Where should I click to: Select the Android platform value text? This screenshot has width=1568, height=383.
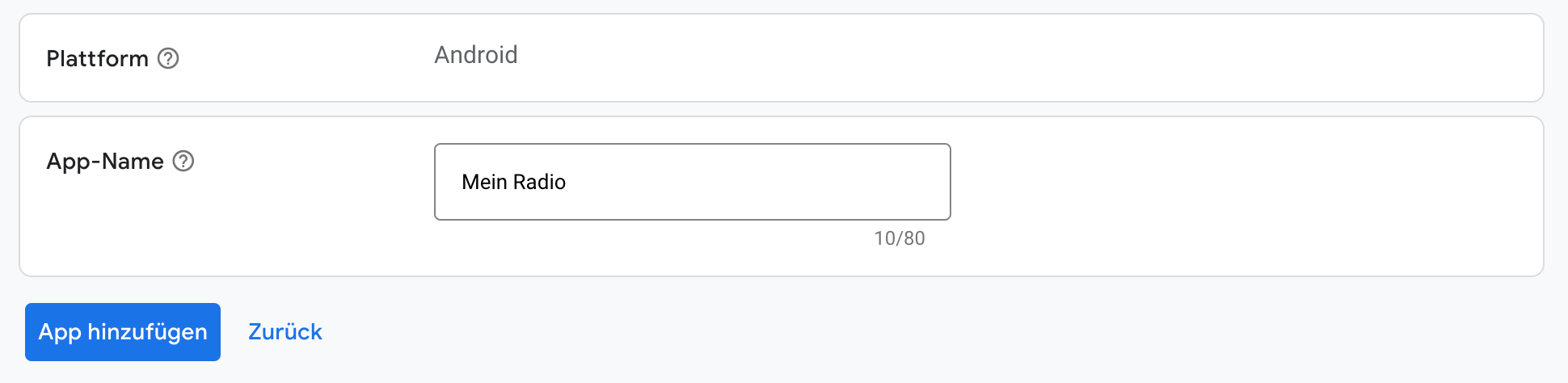tap(476, 55)
